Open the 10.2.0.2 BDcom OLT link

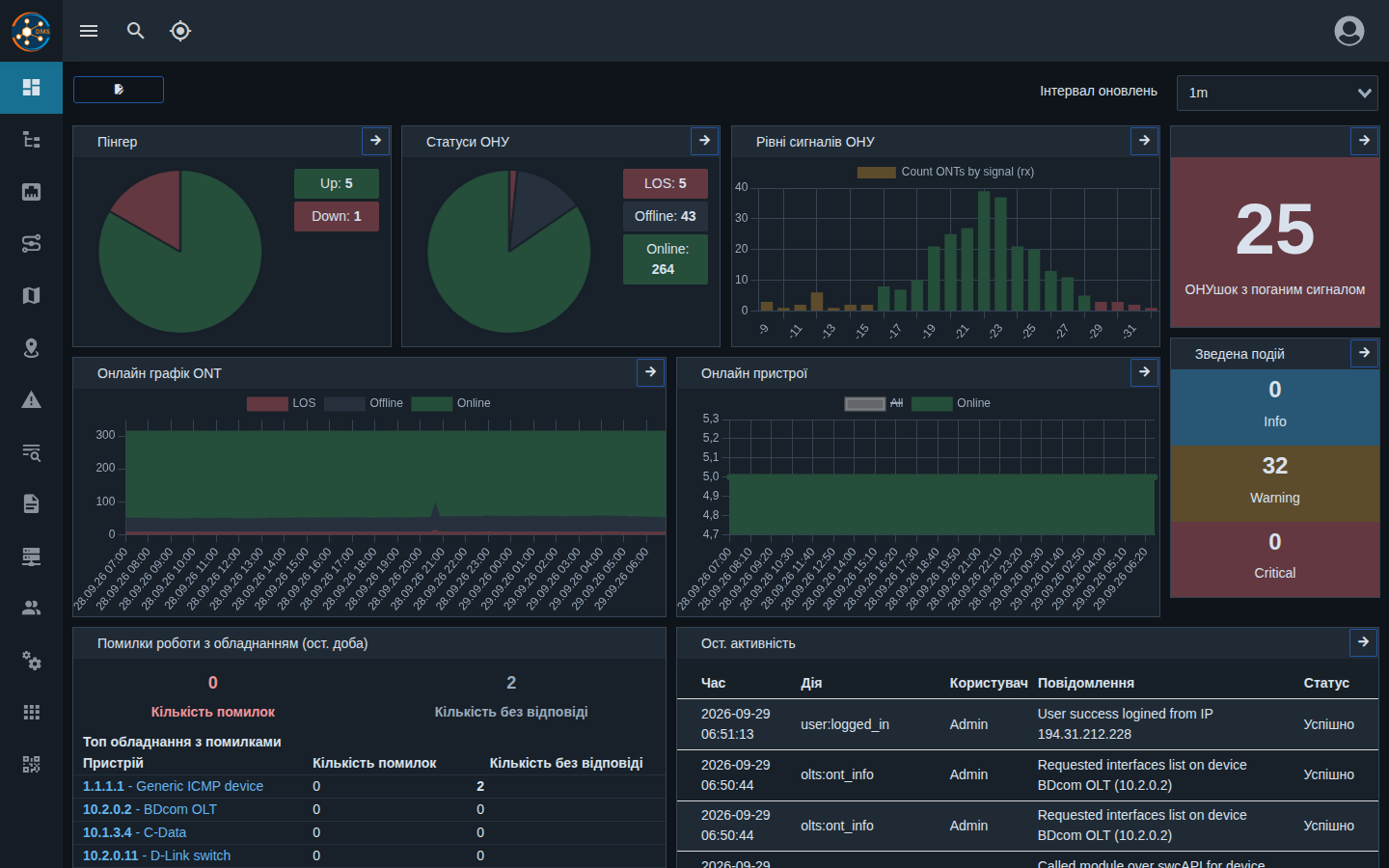click(150, 809)
